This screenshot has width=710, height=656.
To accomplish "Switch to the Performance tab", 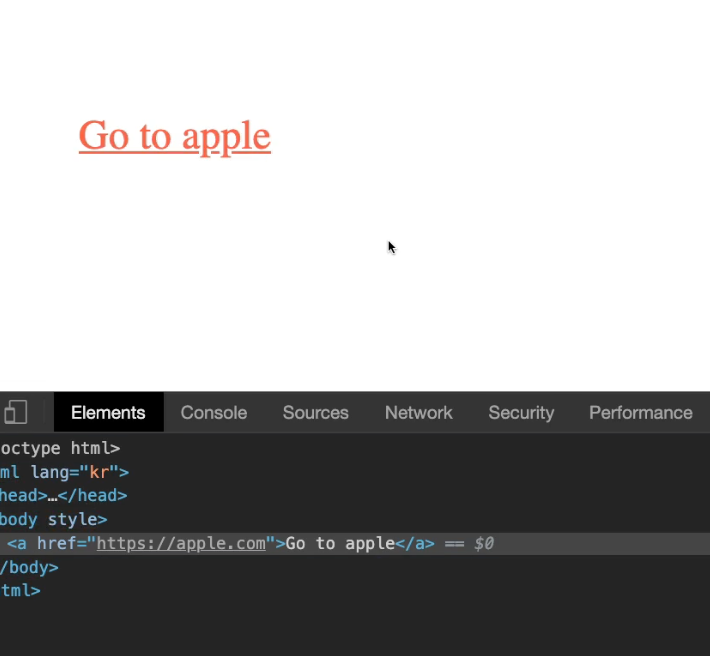I will 641,412.
